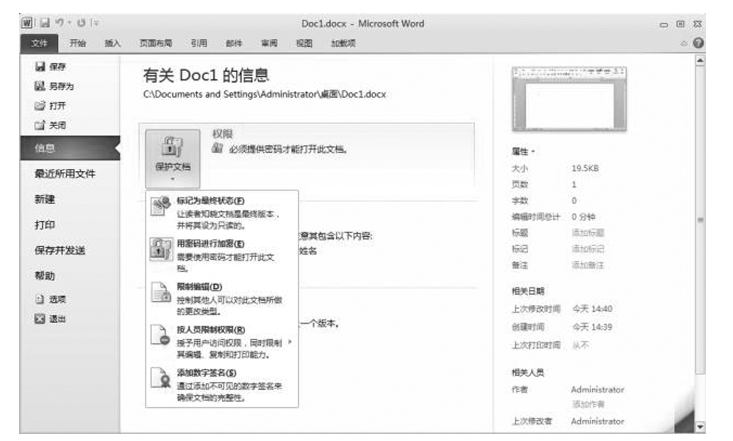Switch to the 邮件 ribbon tab
This screenshot has width=733, height=441.
tap(234, 43)
